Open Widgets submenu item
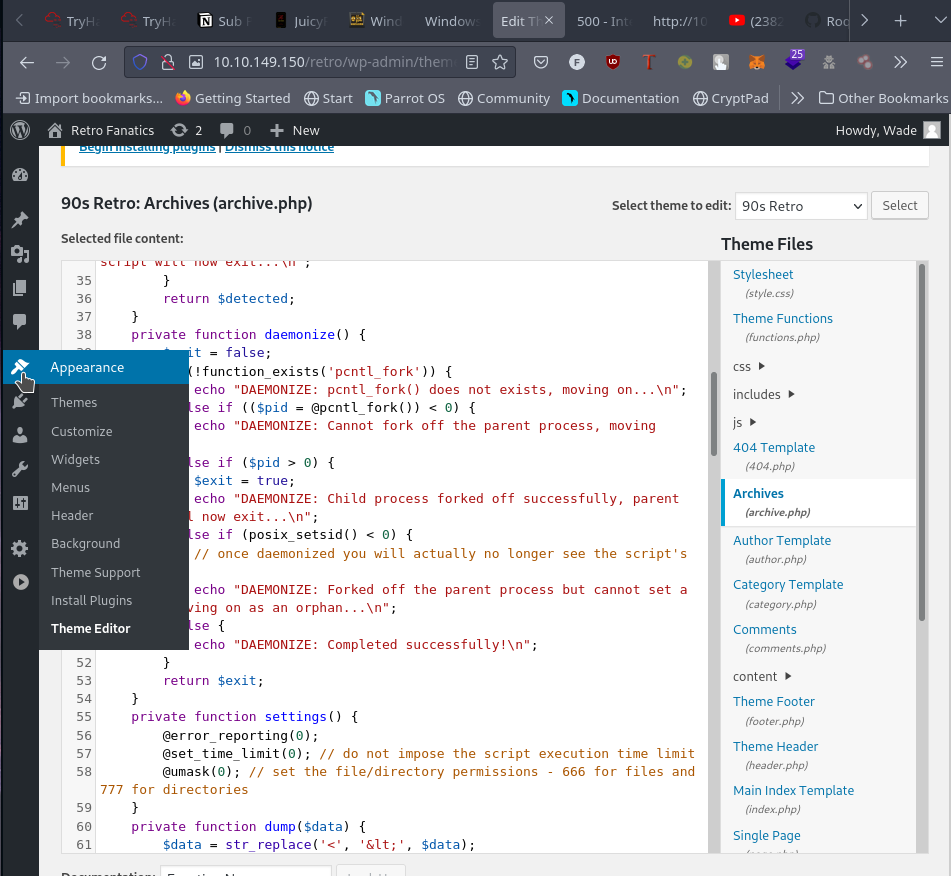This screenshot has height=876, width=951. tap(75, 460)
